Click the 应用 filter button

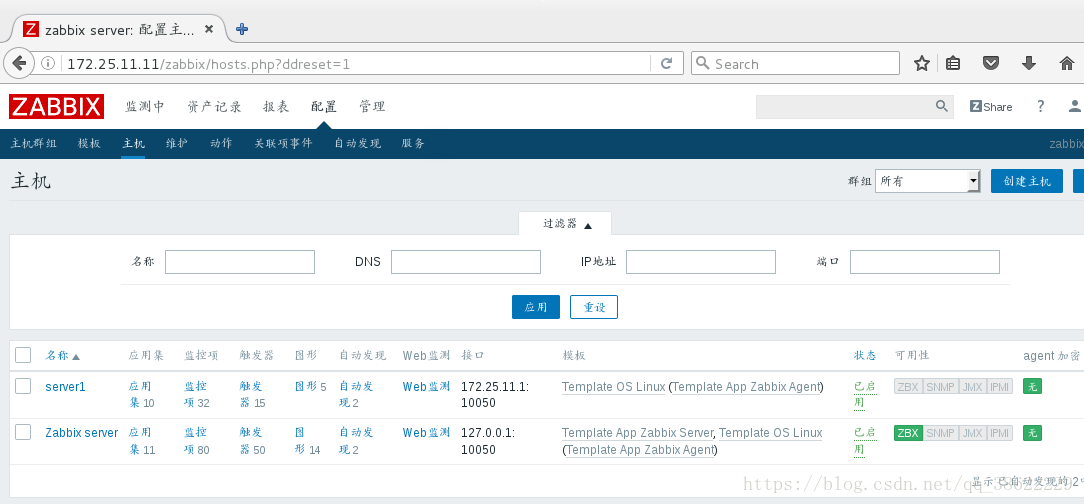[536, 307]
